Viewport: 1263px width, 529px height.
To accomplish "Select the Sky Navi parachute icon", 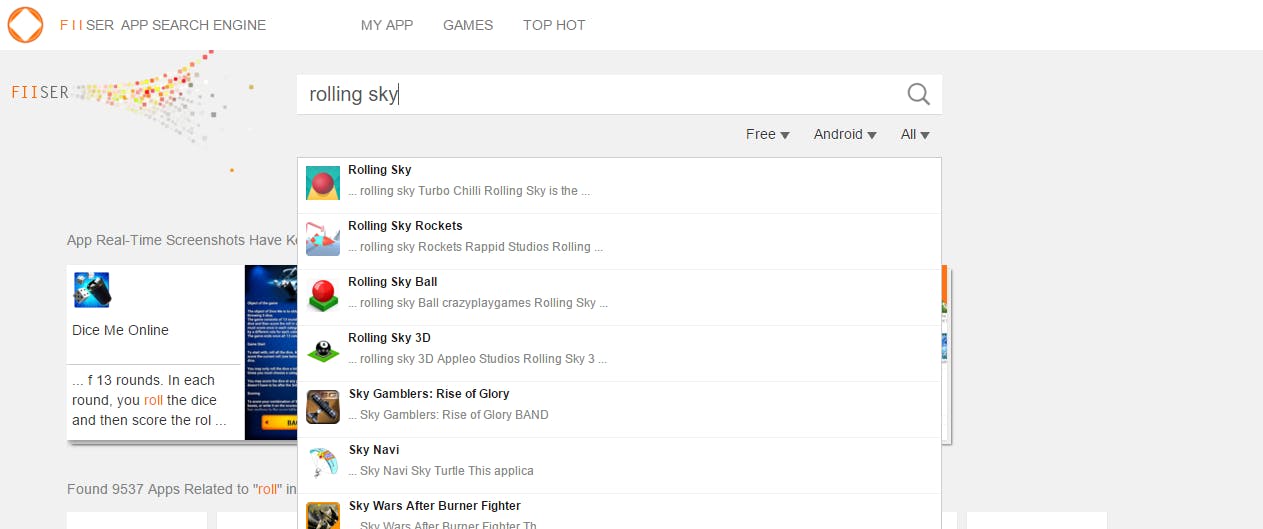I will tap(323, 463).
